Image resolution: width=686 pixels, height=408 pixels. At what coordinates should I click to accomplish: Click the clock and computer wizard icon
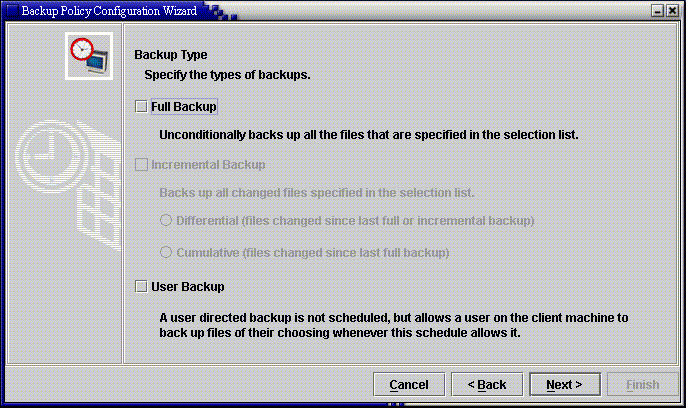pyautogui.click(x=89, y=56)
